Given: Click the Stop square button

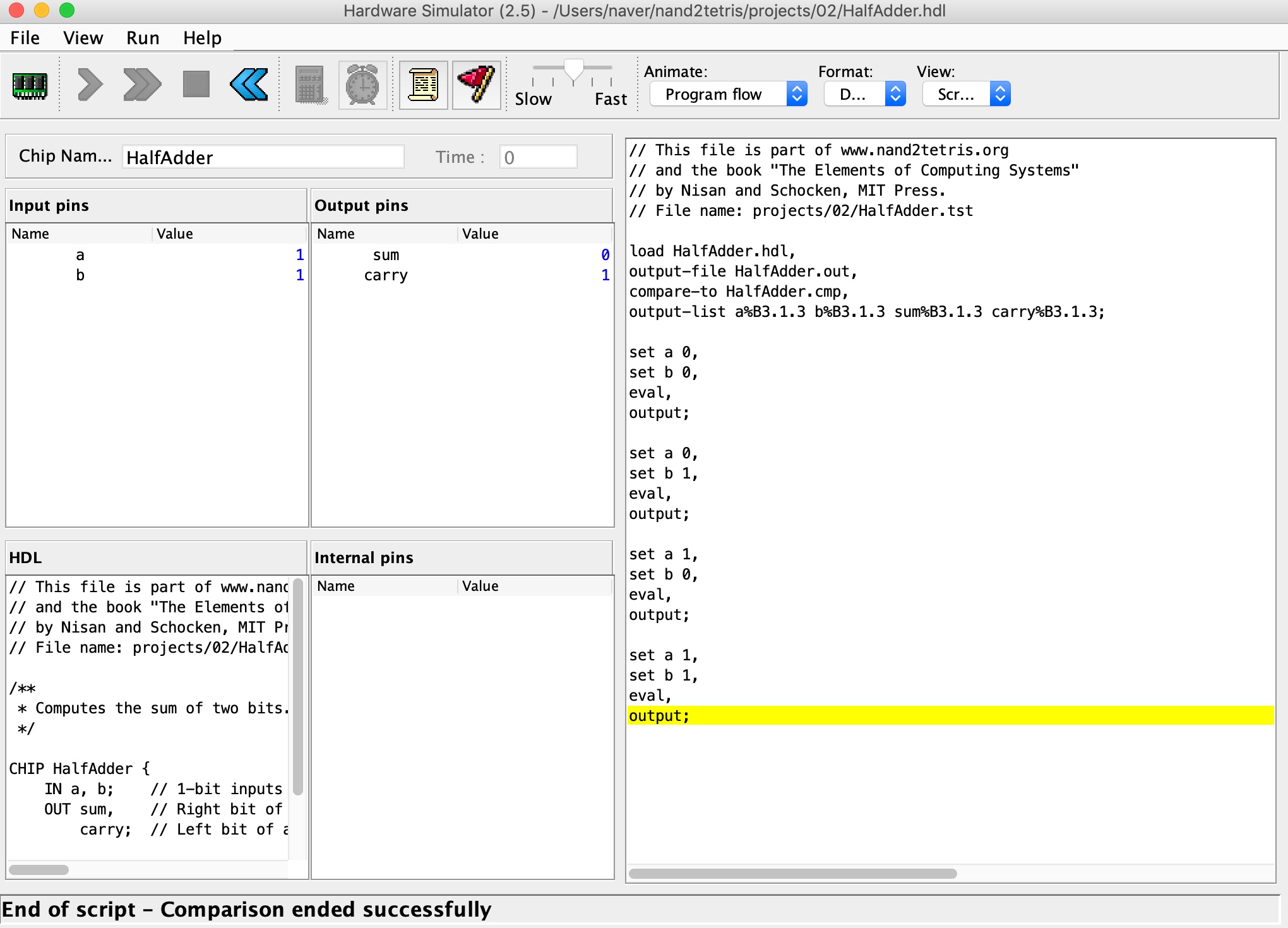Looking at the screenshot, I should point(196,84).
